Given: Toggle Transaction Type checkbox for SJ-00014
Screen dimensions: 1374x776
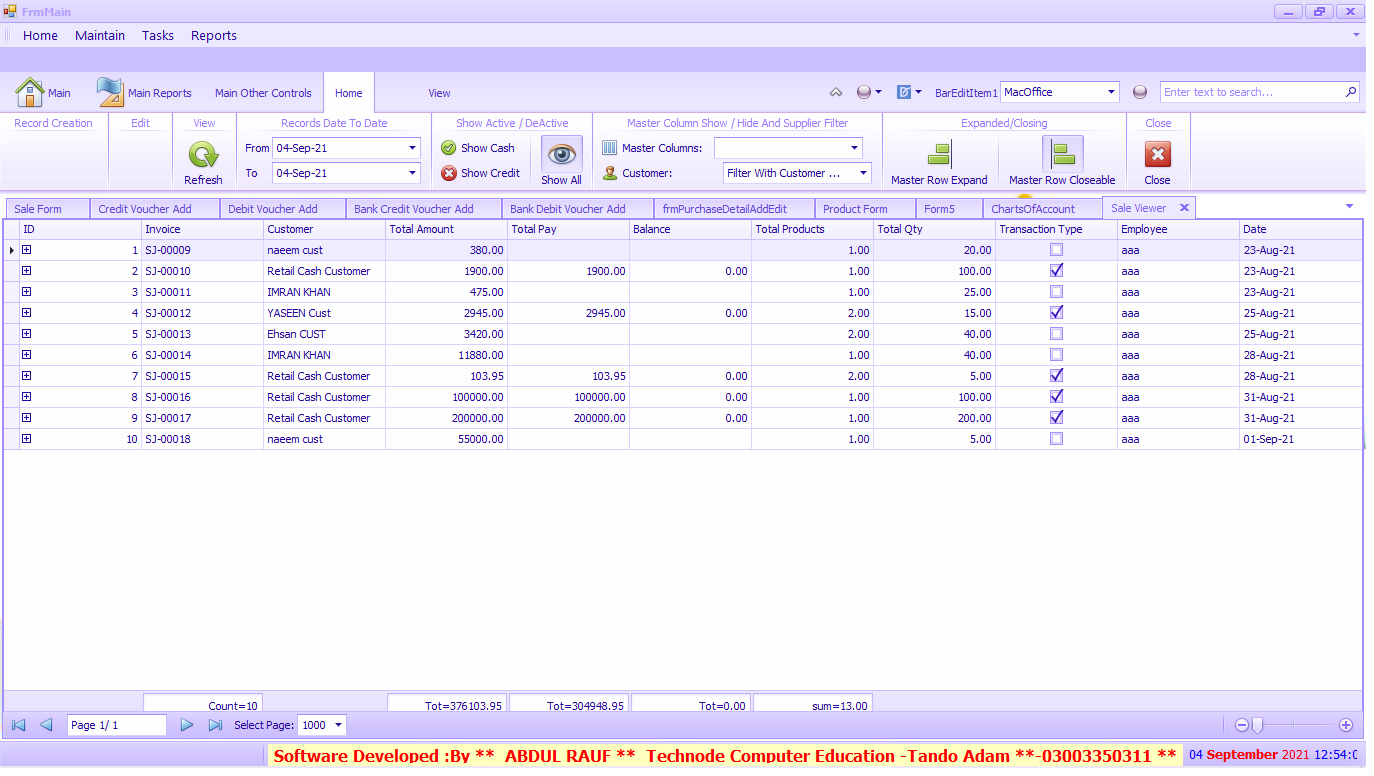Looking at the screenshot, I should (1056, 355).
